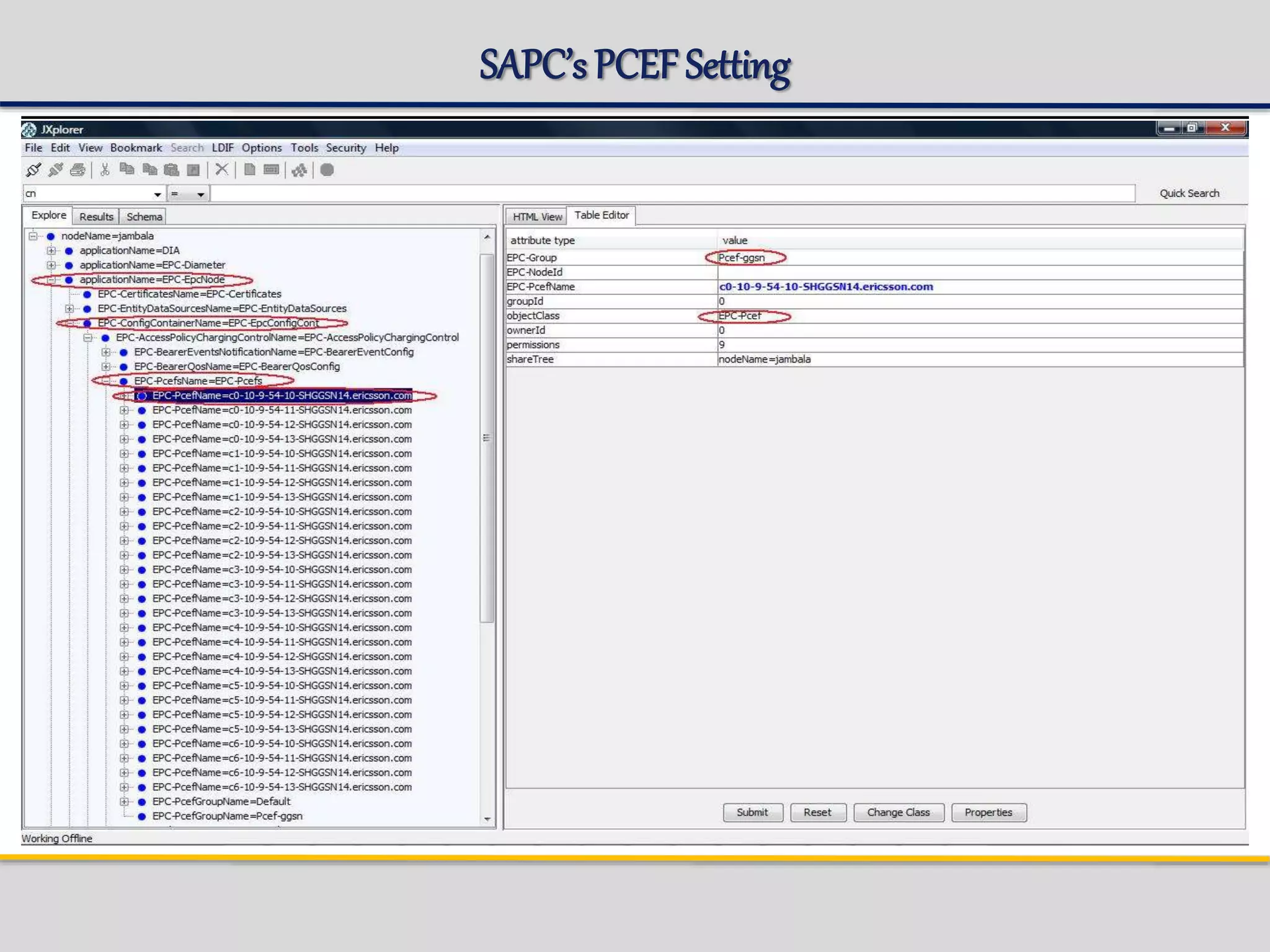This screenshot has height=952, width=1270.
Task: Click the New entry page icon
Action: pos(249,169)
